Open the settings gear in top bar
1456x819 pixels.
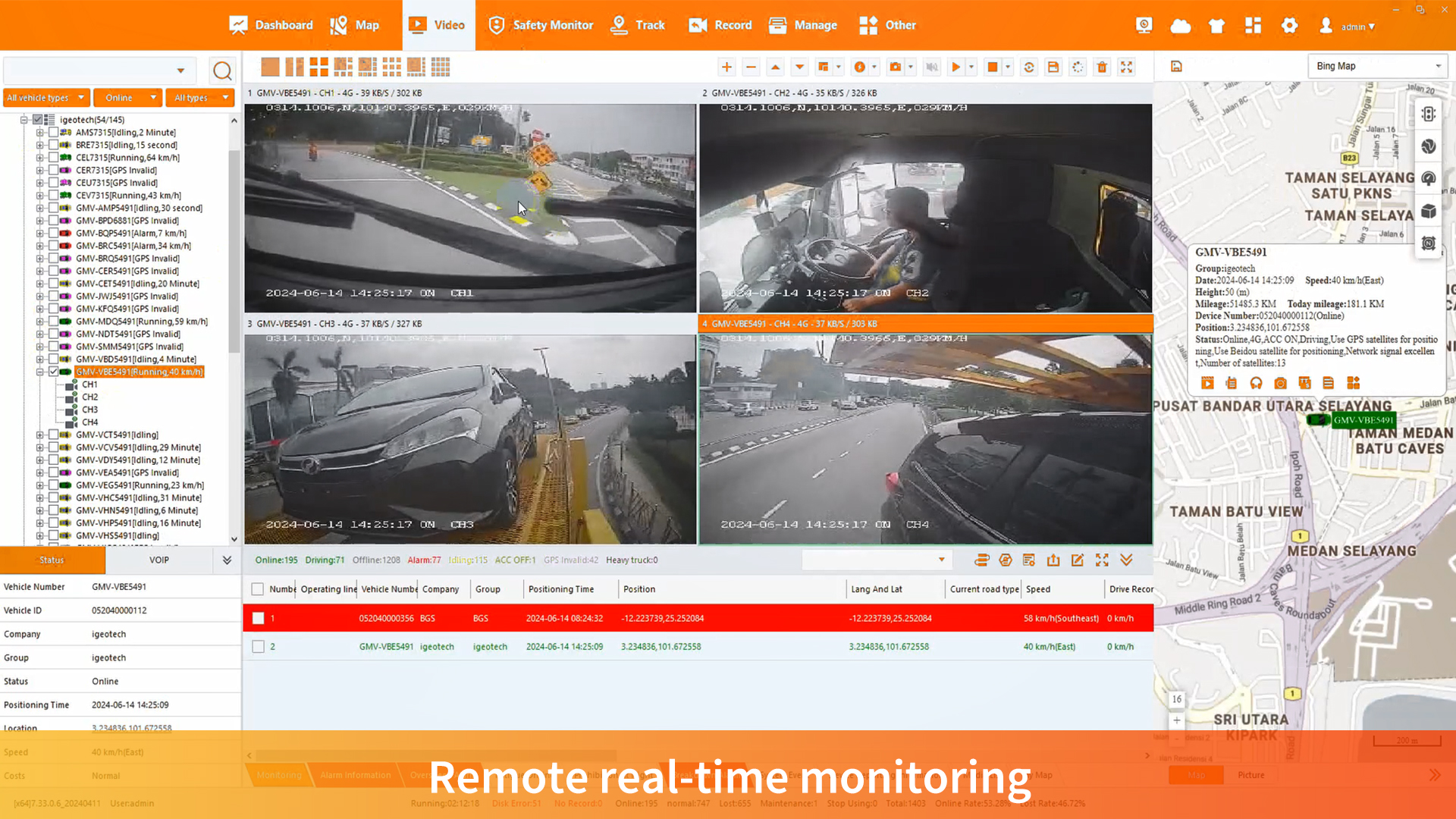[1289, 26]
